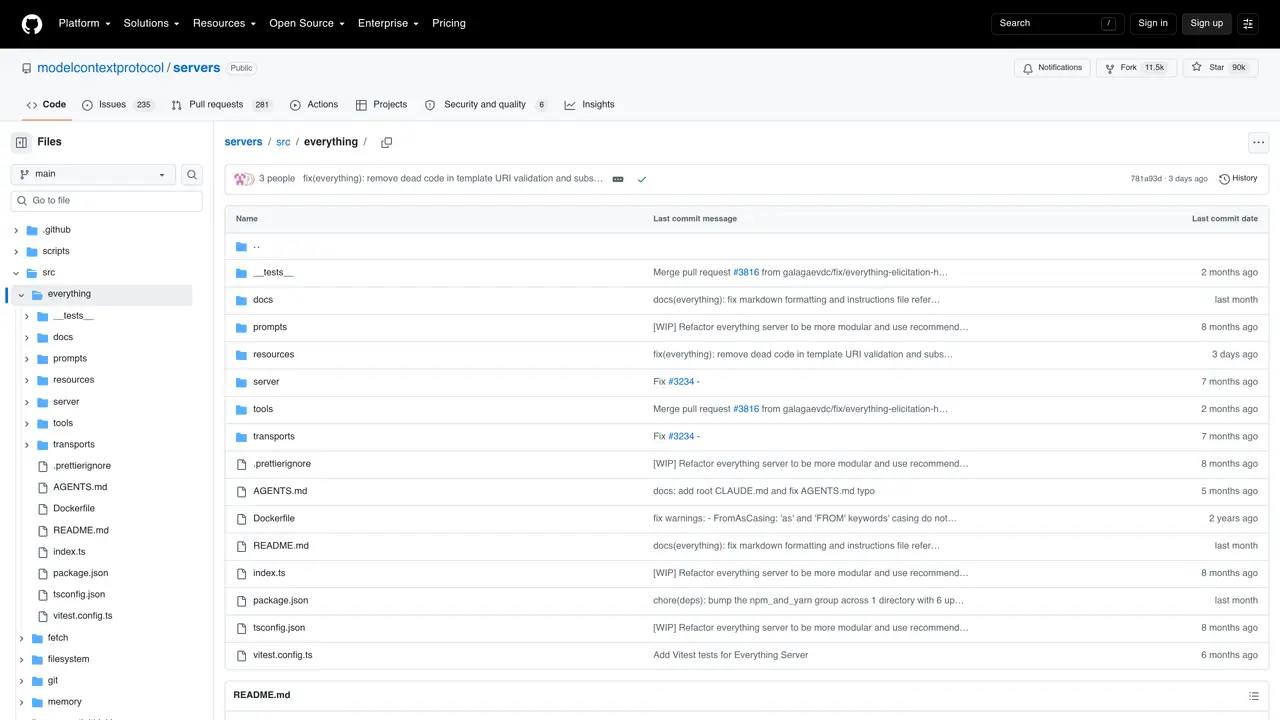
Task: Expand the scripts folder in tree
Action: coord(16,252)
